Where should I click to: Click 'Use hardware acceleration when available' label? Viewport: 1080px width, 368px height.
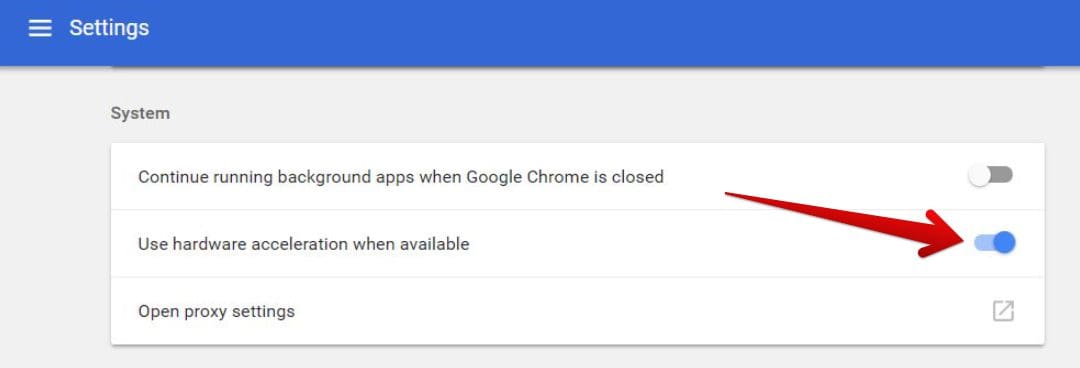(304, 243)
